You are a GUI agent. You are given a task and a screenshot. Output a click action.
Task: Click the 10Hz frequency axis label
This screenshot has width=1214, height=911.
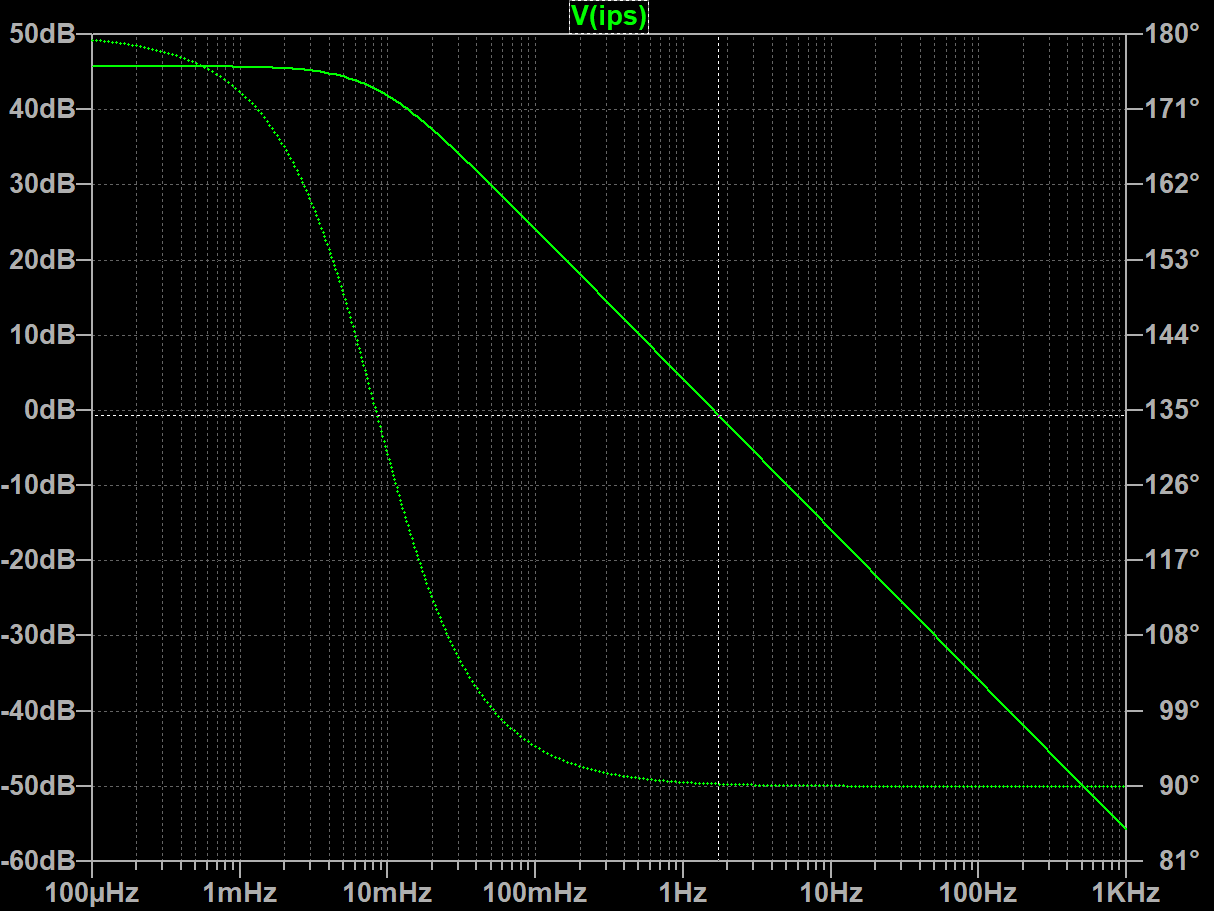click(x=830, y=892)
